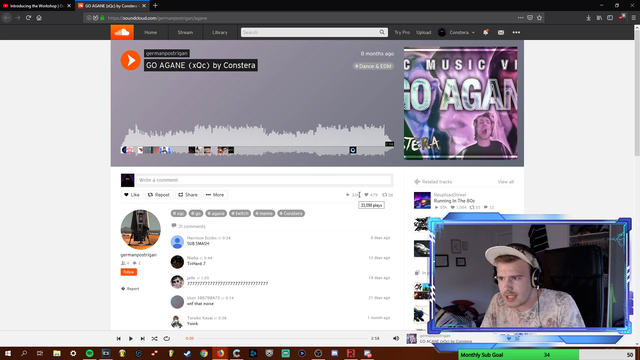Open Spotify from the taskbar
Viewport: 640px width, 360px height.
(89, 353)
